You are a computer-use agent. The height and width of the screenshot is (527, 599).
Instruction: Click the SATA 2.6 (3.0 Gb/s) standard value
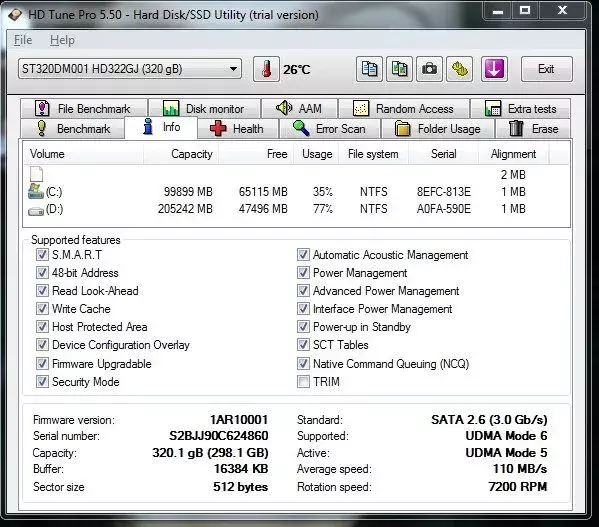coord(489,420)
